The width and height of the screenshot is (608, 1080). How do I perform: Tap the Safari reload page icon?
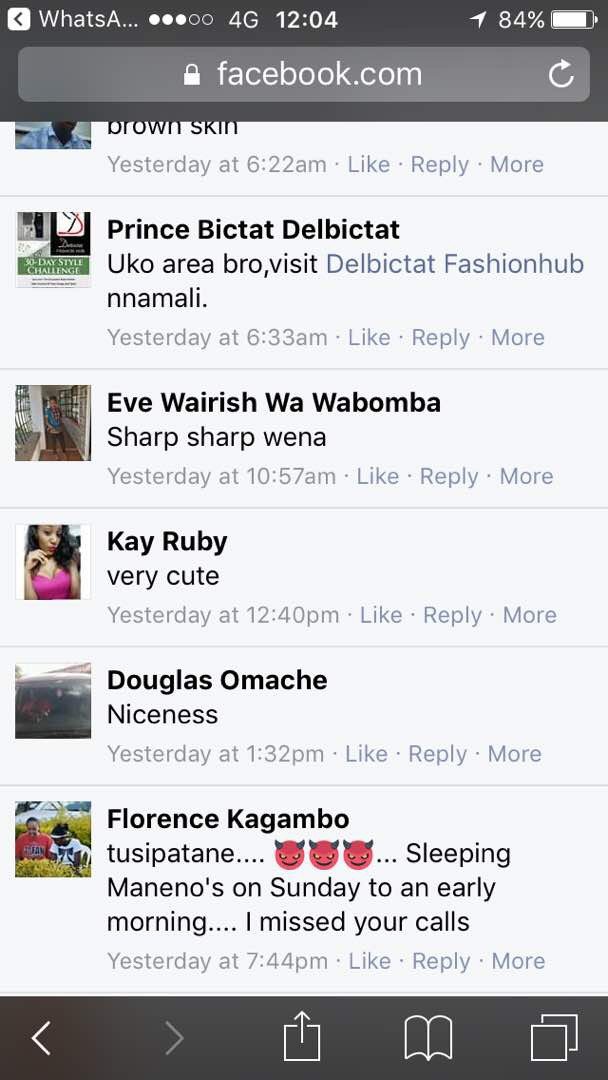click(561, 74)
